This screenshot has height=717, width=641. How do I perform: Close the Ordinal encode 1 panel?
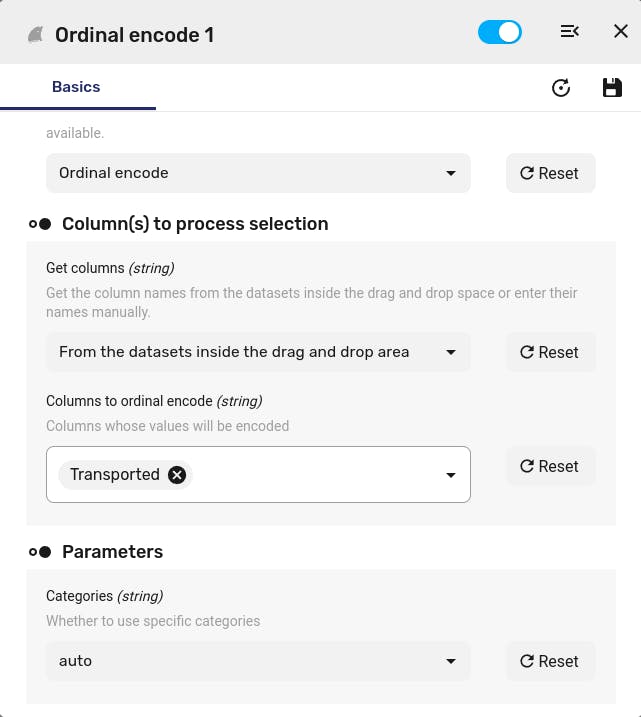[x=620, y=32]
